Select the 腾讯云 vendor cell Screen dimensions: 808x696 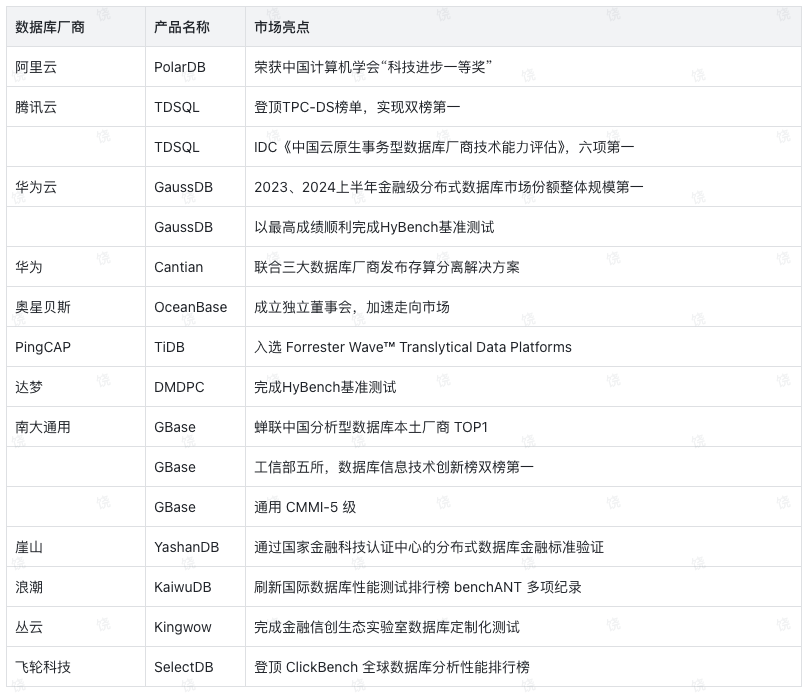pos(76,107)
